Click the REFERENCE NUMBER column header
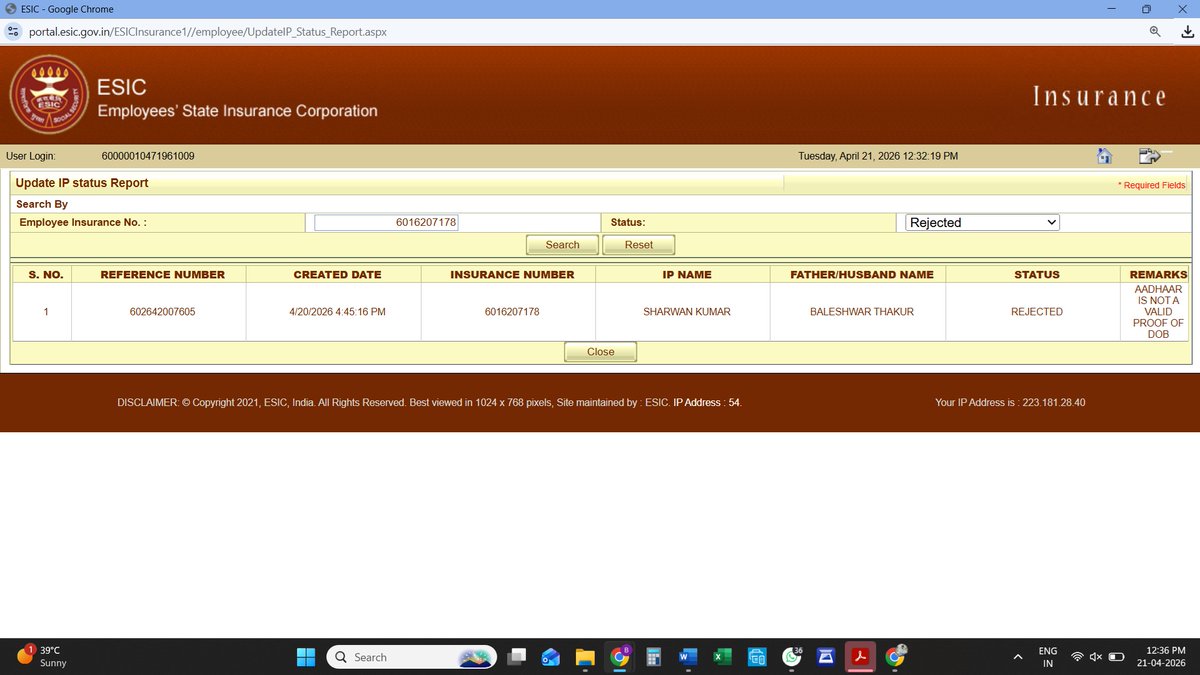Screen dimensions: 1200x675 pyautogui.click(x=163, y=274)
